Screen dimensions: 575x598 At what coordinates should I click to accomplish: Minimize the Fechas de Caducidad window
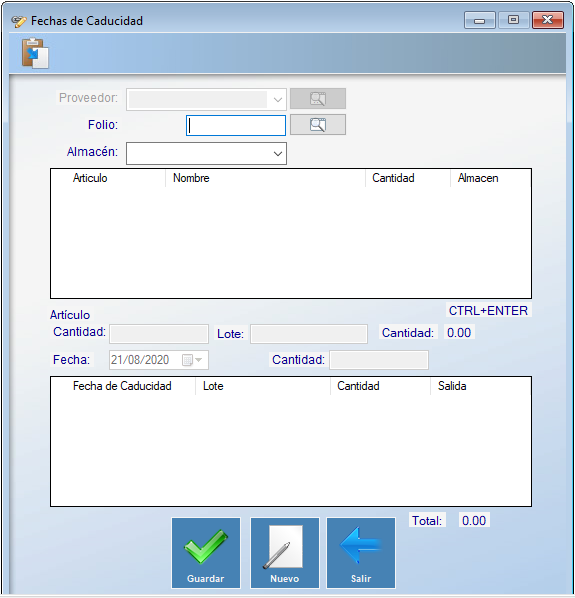479,20
